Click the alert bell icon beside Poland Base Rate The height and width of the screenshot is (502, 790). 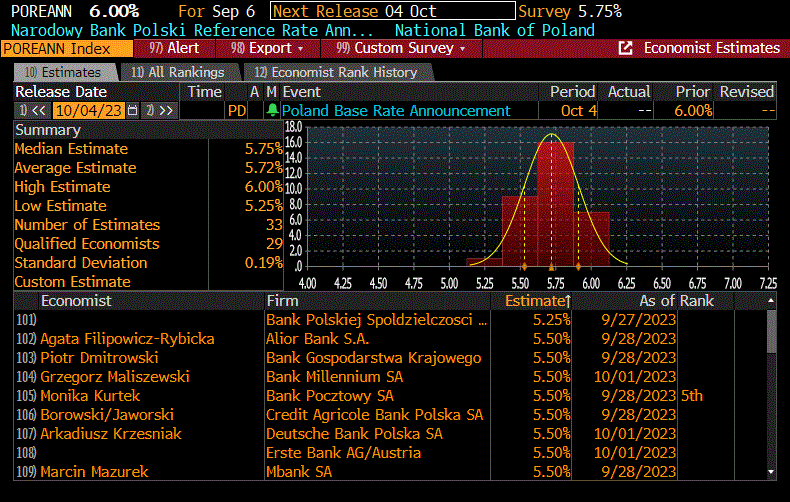[x=273, y=110]
